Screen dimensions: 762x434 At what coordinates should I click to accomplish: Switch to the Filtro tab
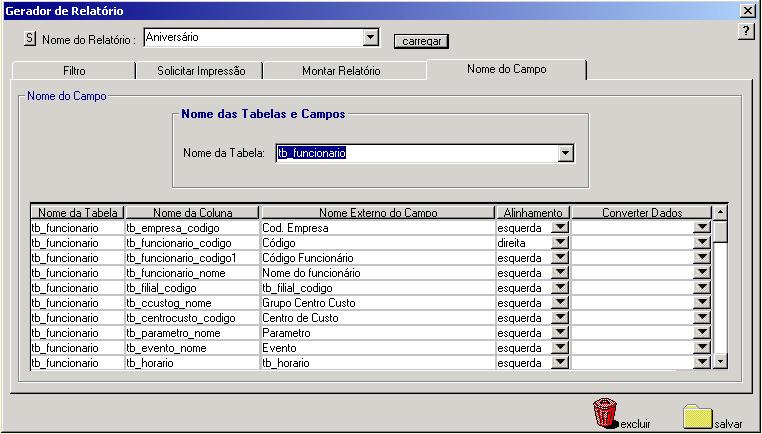pyautogui.click(x=74, y=71)
